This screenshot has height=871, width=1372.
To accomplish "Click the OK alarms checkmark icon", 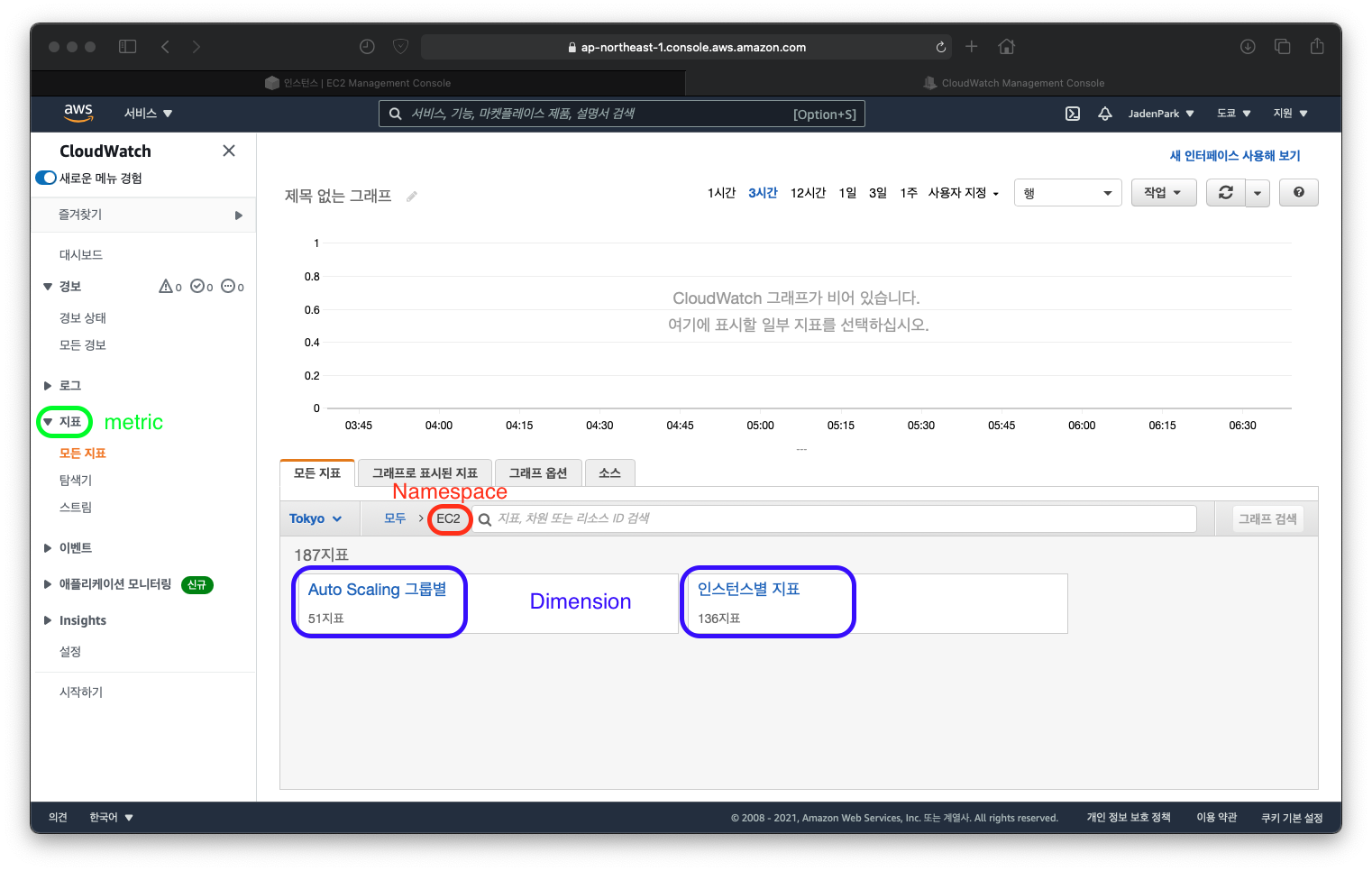I will [x=197, y=287].
